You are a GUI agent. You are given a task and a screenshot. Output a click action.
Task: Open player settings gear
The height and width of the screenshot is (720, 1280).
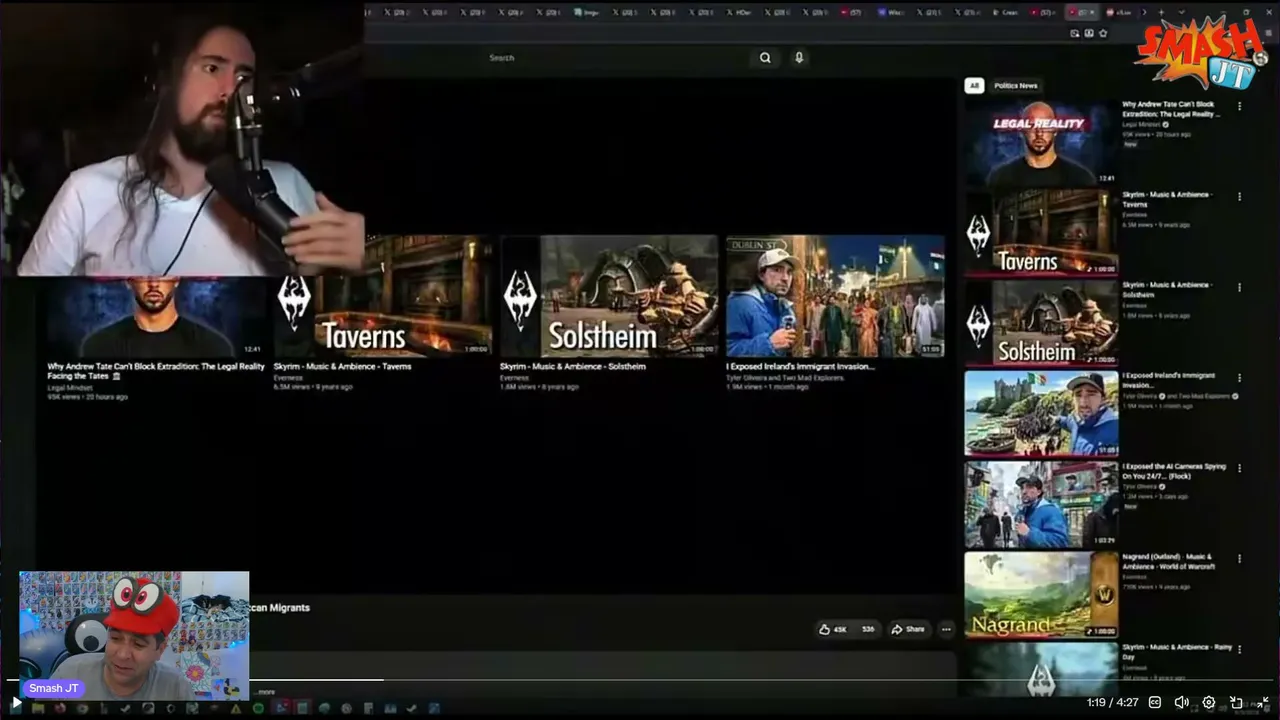point(1208,703)
